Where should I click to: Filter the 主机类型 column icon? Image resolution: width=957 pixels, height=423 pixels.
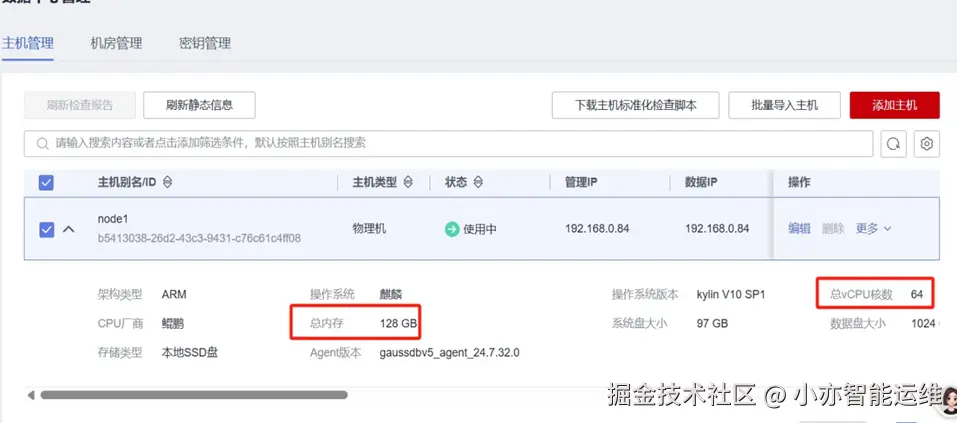tap(408, 183)
